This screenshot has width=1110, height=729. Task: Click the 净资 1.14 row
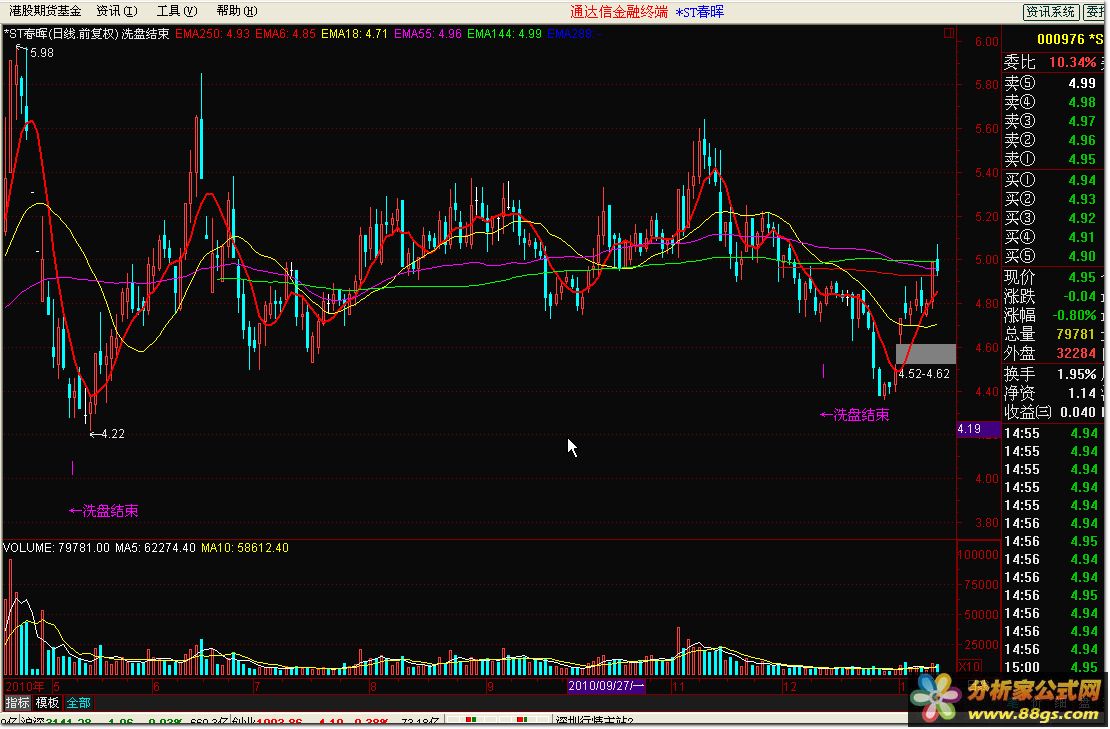[1053, 393]
